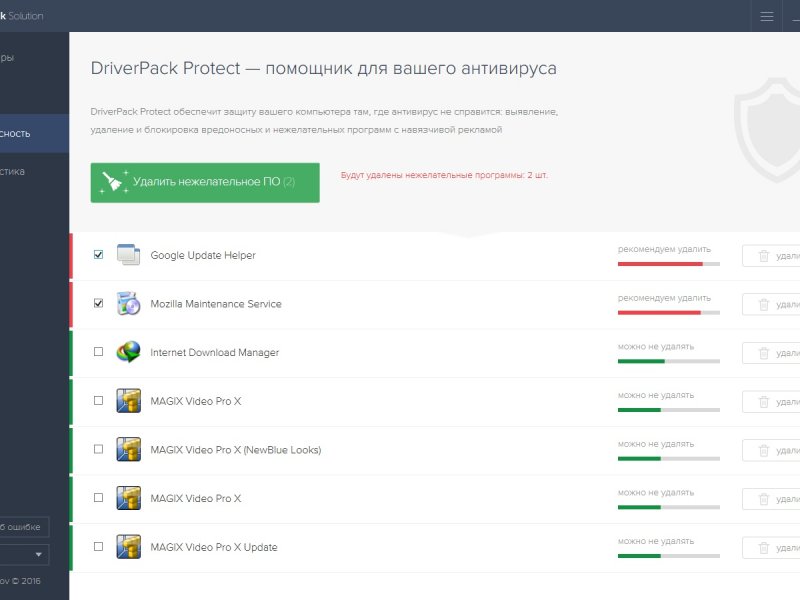Click 'MAGIX Video Pro X (NewBlue Looks)' name
This screenshot has width=800, height=600.
[x=236, y=450]
